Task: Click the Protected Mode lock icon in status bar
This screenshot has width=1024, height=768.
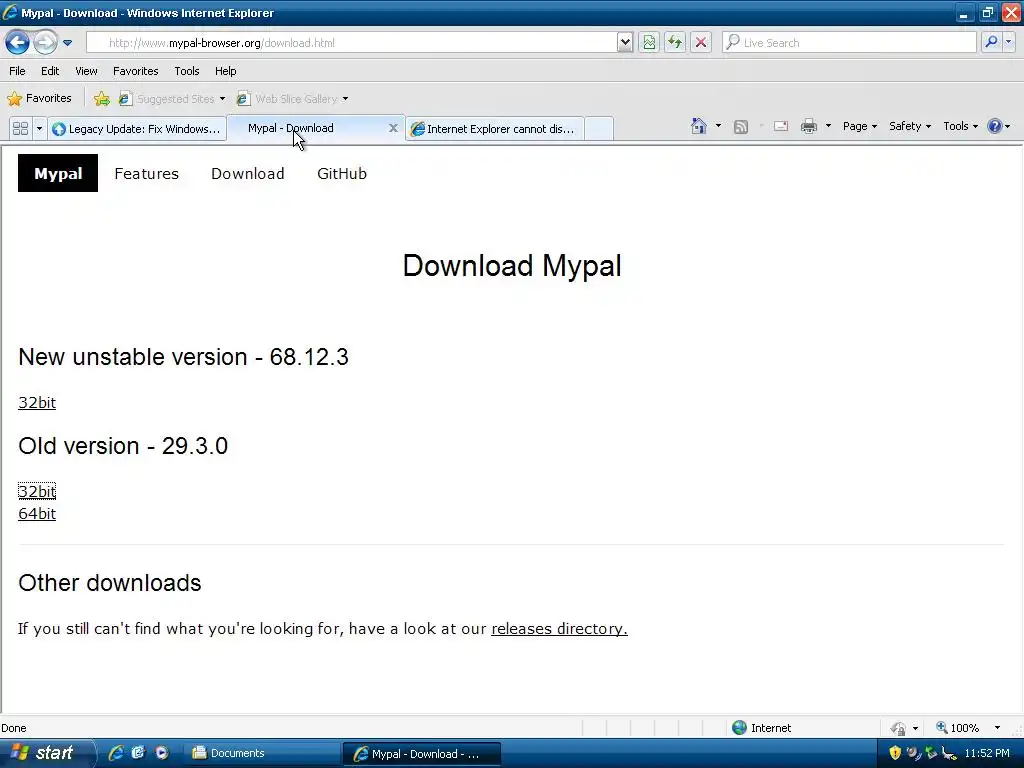Action: (899, 728)
